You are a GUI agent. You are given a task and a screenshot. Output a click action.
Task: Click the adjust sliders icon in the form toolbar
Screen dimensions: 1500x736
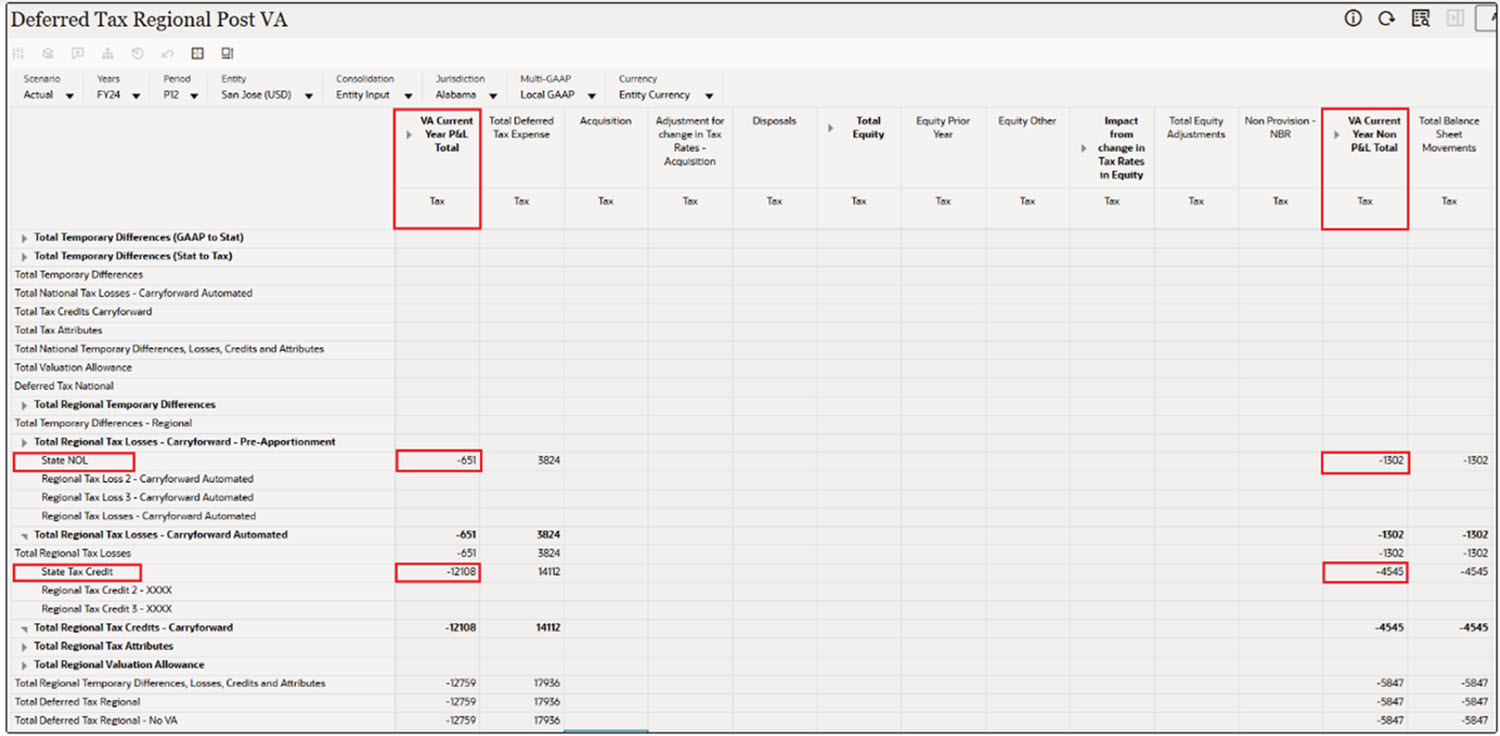18,54
